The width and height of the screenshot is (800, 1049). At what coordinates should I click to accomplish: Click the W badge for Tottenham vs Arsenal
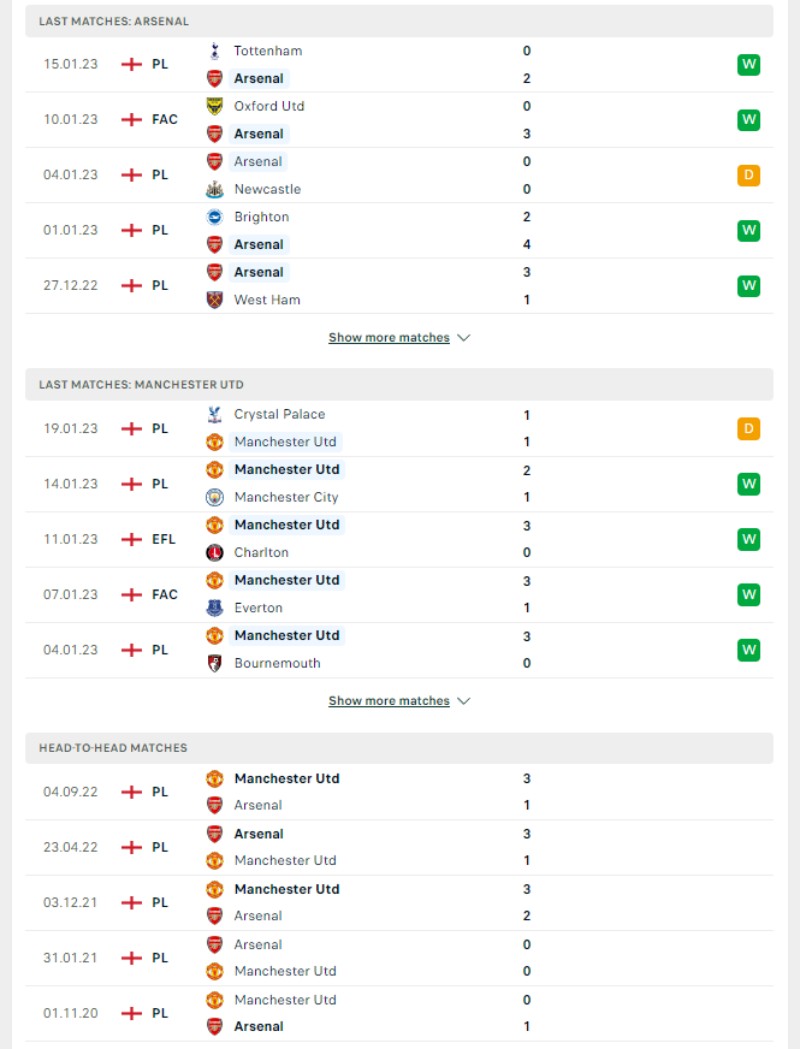point(748,64)
